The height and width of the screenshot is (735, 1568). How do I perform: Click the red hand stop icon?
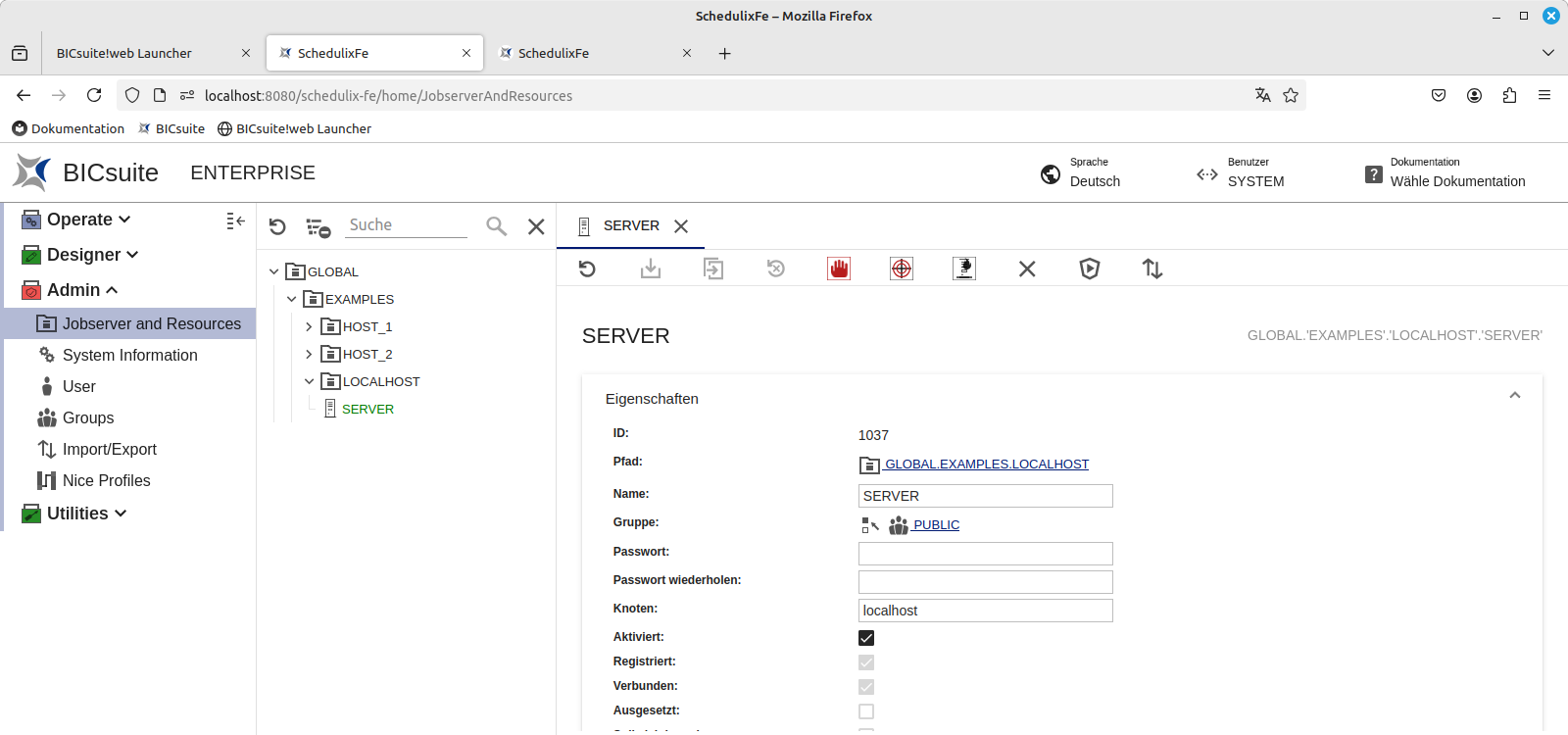pos(839,269)
